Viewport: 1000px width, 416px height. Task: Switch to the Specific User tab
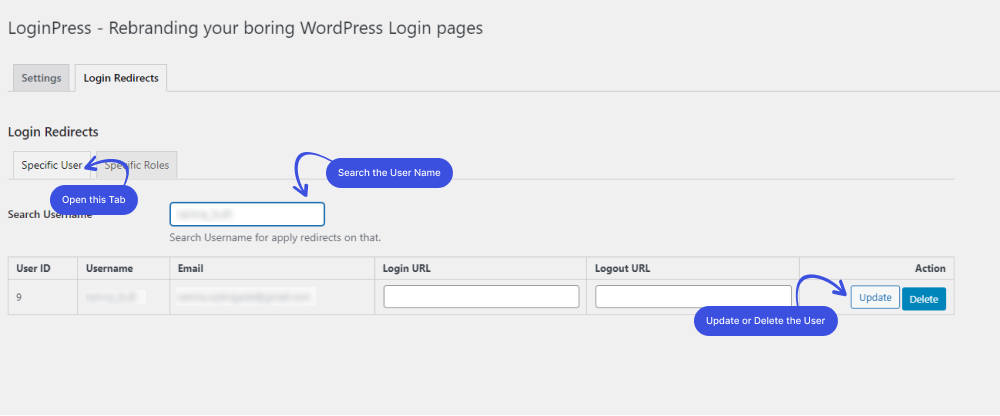52,165
